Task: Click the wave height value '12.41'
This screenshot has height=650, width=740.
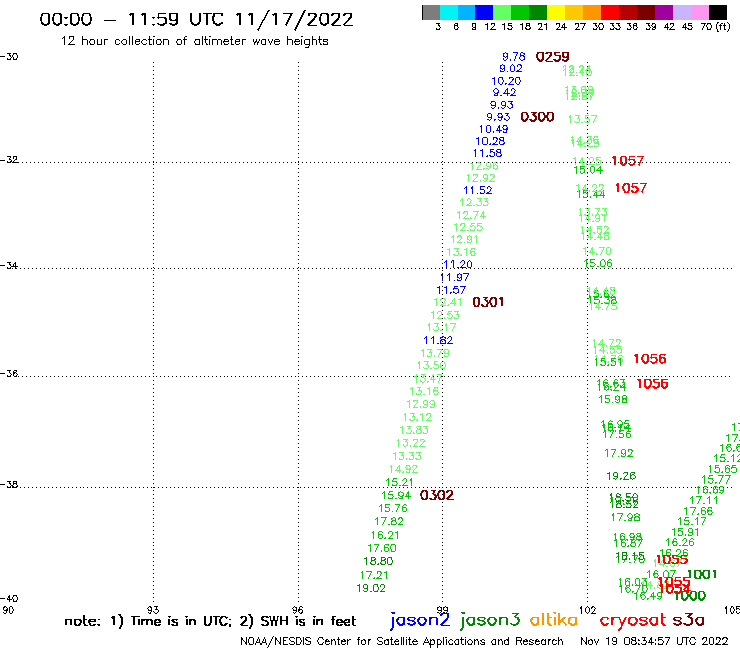Action: tap(448, 302)
